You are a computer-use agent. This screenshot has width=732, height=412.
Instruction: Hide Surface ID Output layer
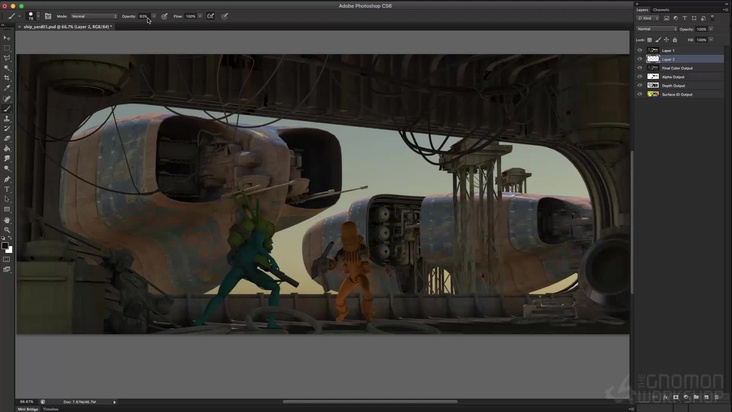640,94
